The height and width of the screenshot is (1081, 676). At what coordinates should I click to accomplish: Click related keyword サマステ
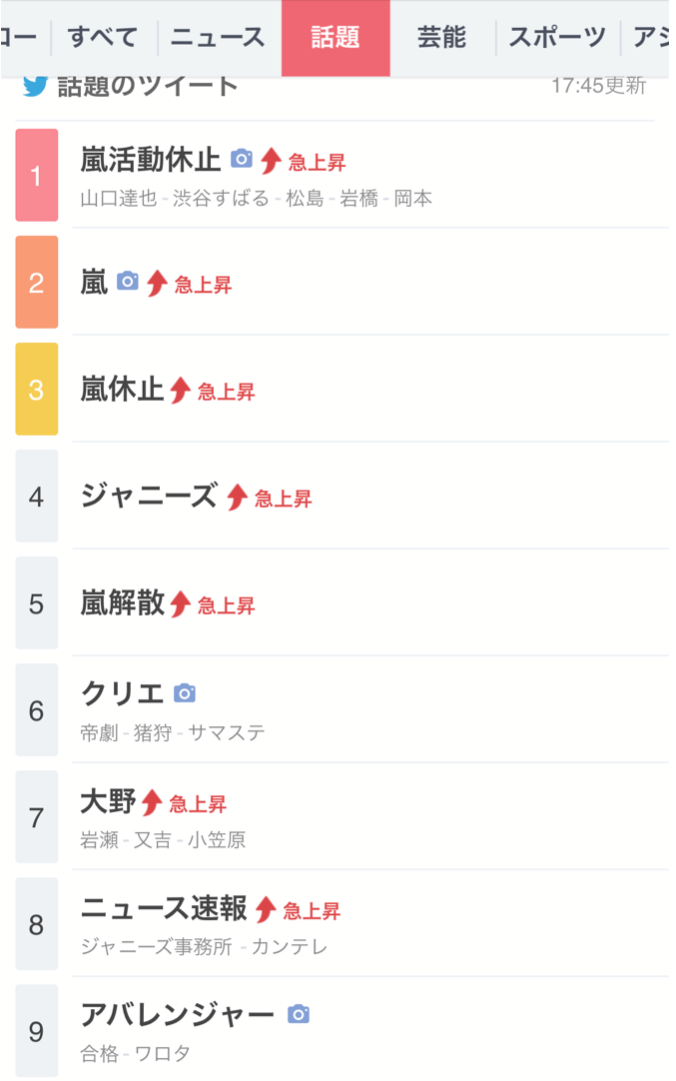click(227, 733)
